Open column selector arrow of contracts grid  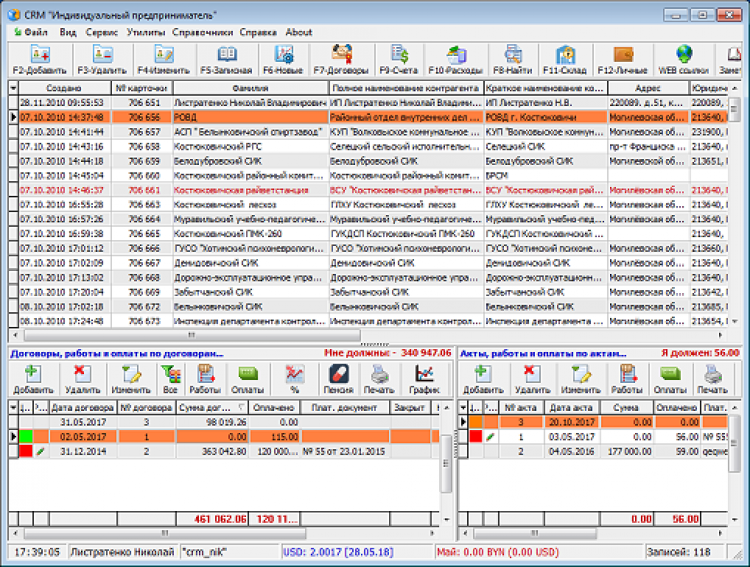[13, 408]
